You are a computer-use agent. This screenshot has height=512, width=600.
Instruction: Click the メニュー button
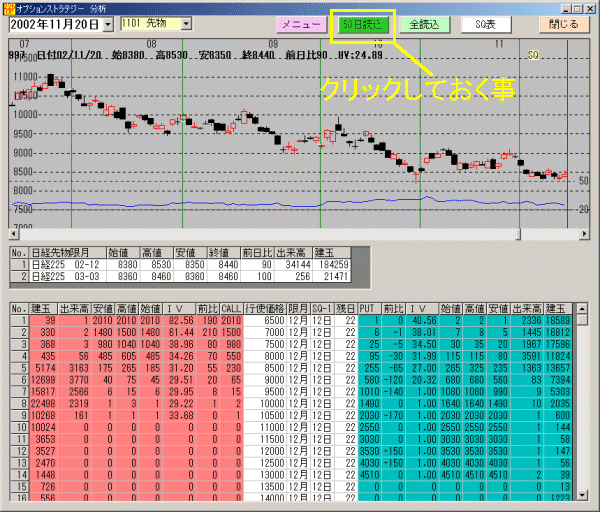[301, 25]
